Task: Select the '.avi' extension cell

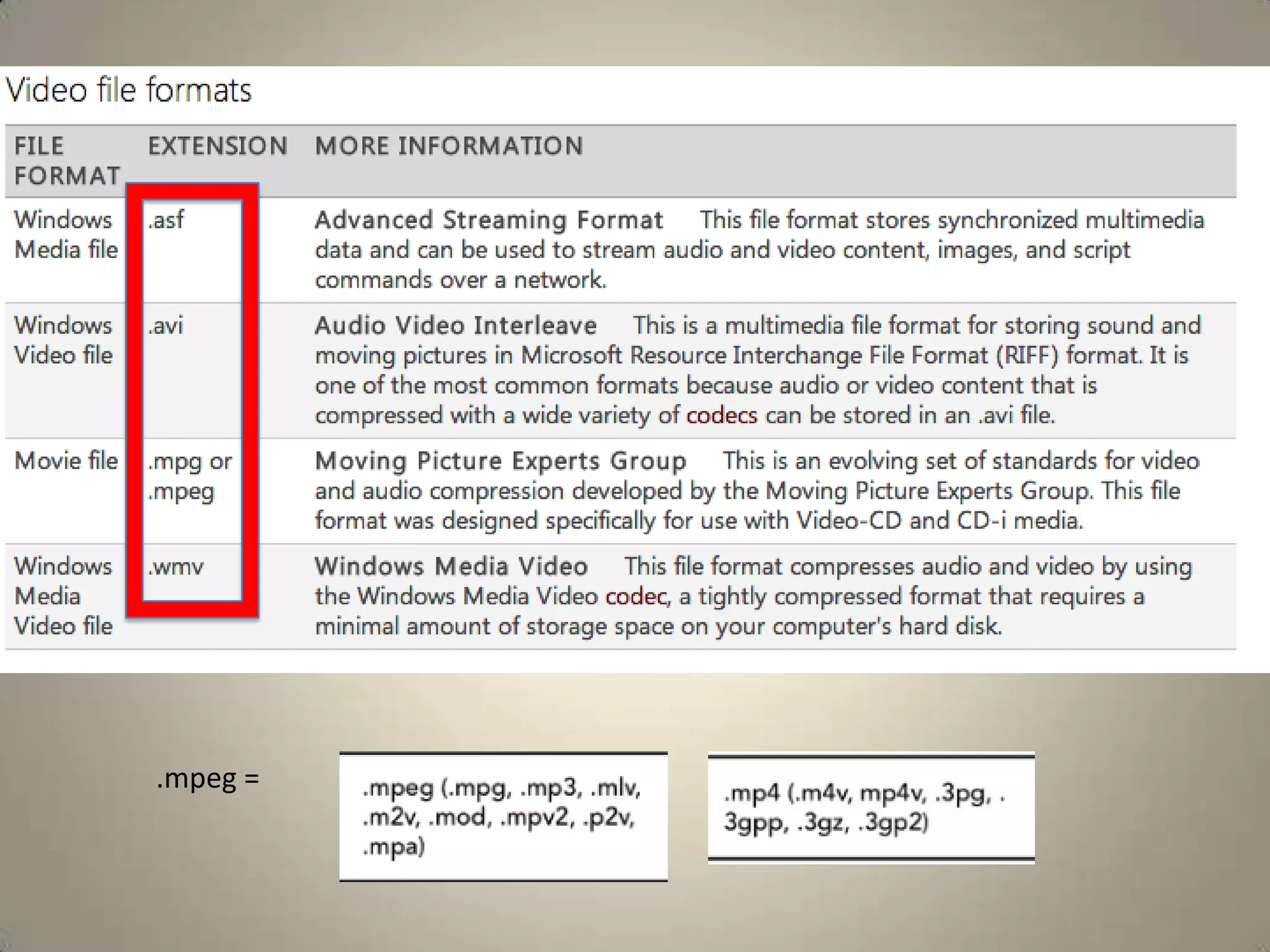Action: [166, 325]
